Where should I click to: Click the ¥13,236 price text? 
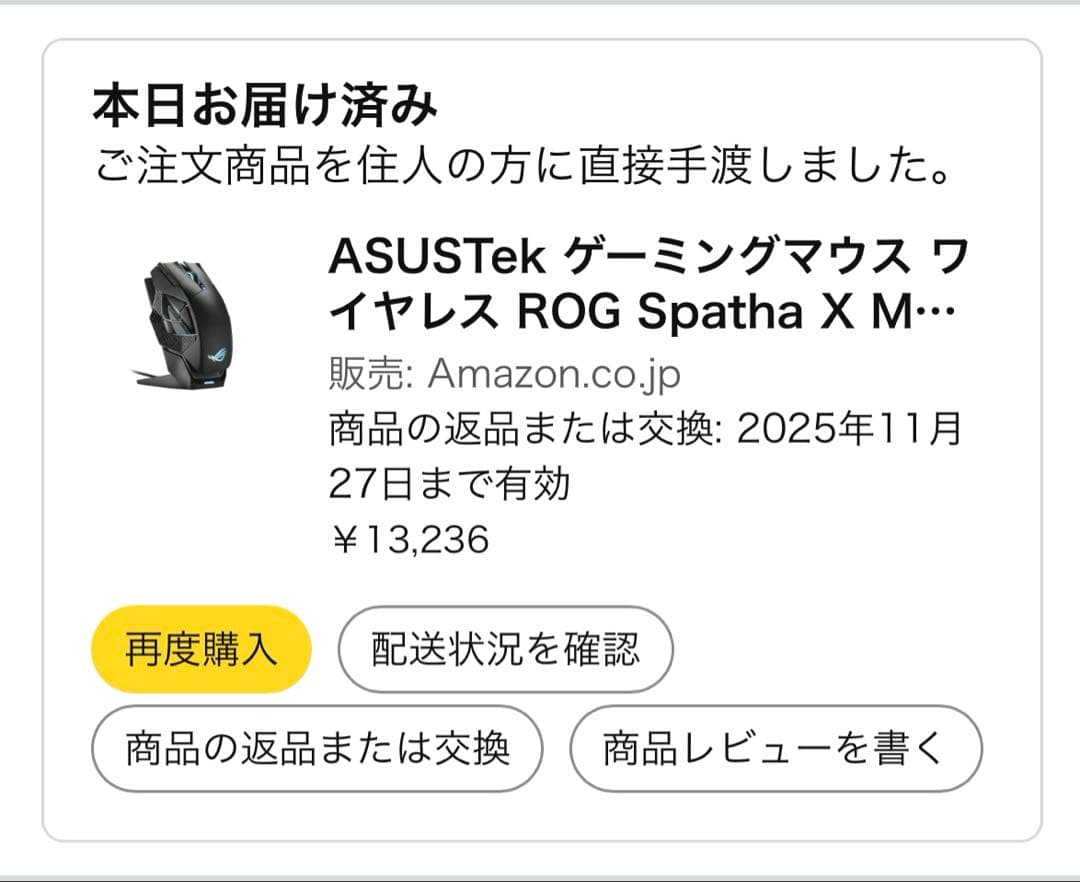(396, 531)
